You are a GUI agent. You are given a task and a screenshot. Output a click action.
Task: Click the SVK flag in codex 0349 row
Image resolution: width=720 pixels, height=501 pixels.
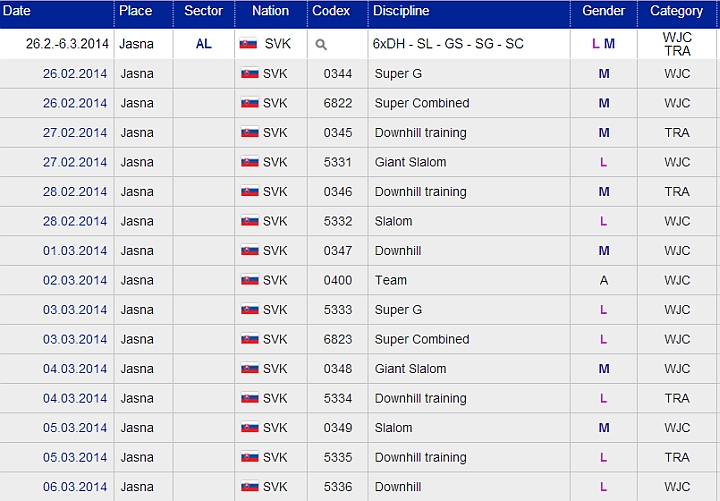pyautogui.click(x=250, y=428)
